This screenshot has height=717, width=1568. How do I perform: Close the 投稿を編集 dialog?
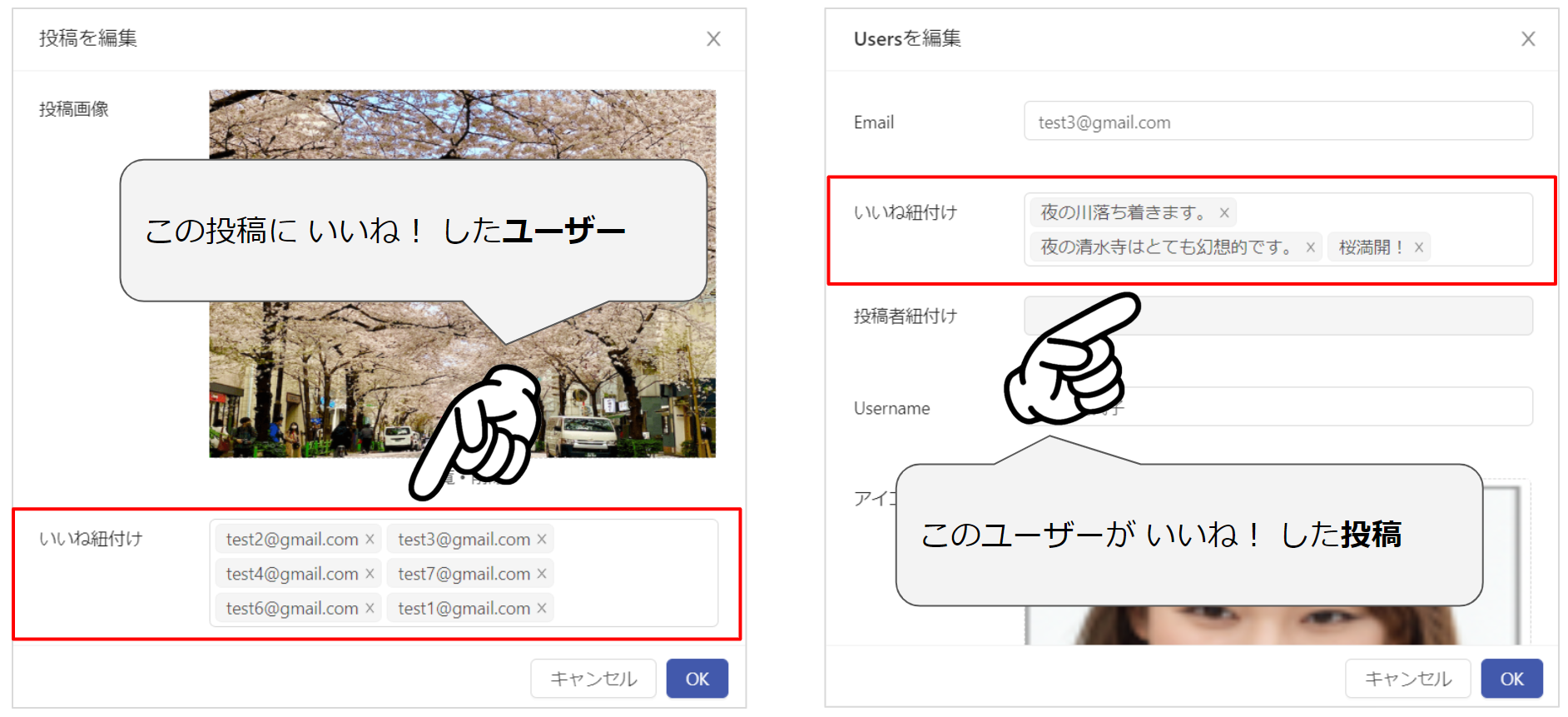(x=713, y=39)
